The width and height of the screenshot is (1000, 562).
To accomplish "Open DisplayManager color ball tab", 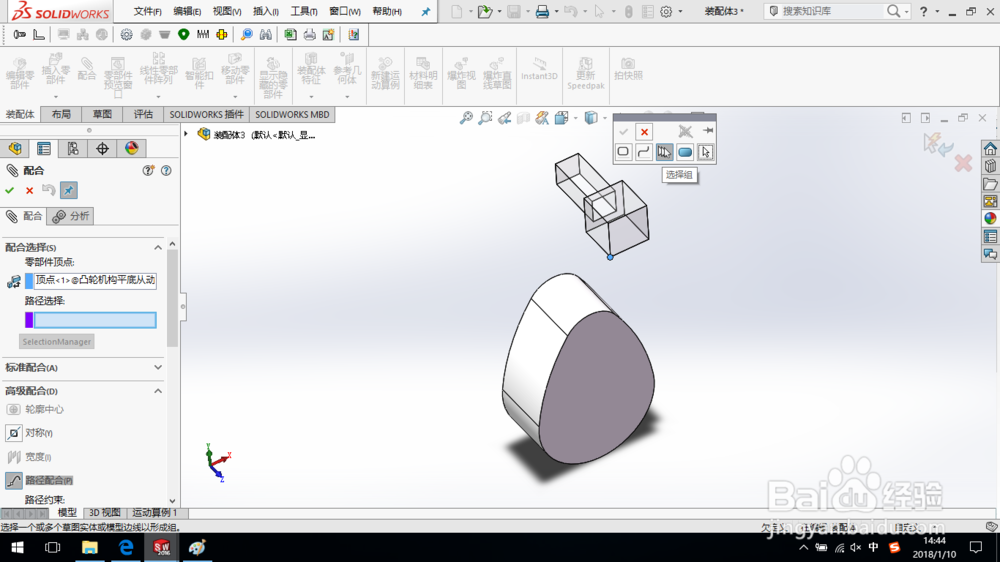I will point(131,149).
